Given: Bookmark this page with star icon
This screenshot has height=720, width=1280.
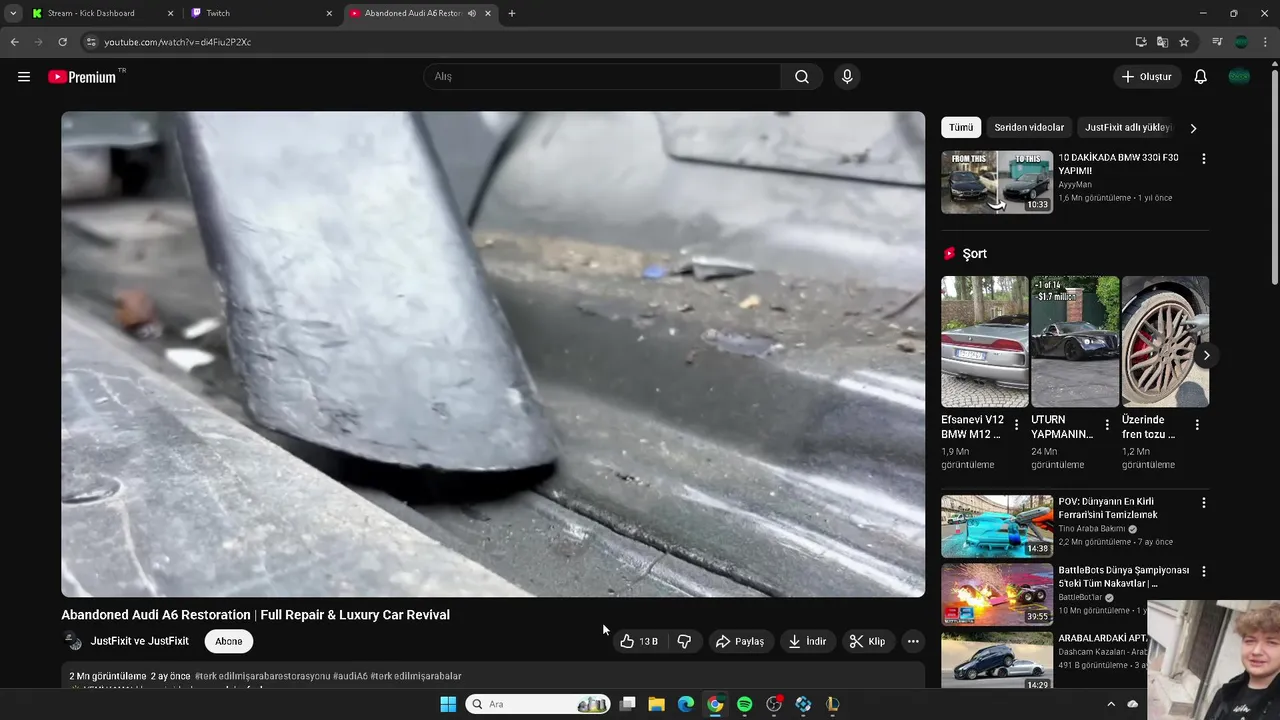Looking at the screenshot, I should point(1184,42).
